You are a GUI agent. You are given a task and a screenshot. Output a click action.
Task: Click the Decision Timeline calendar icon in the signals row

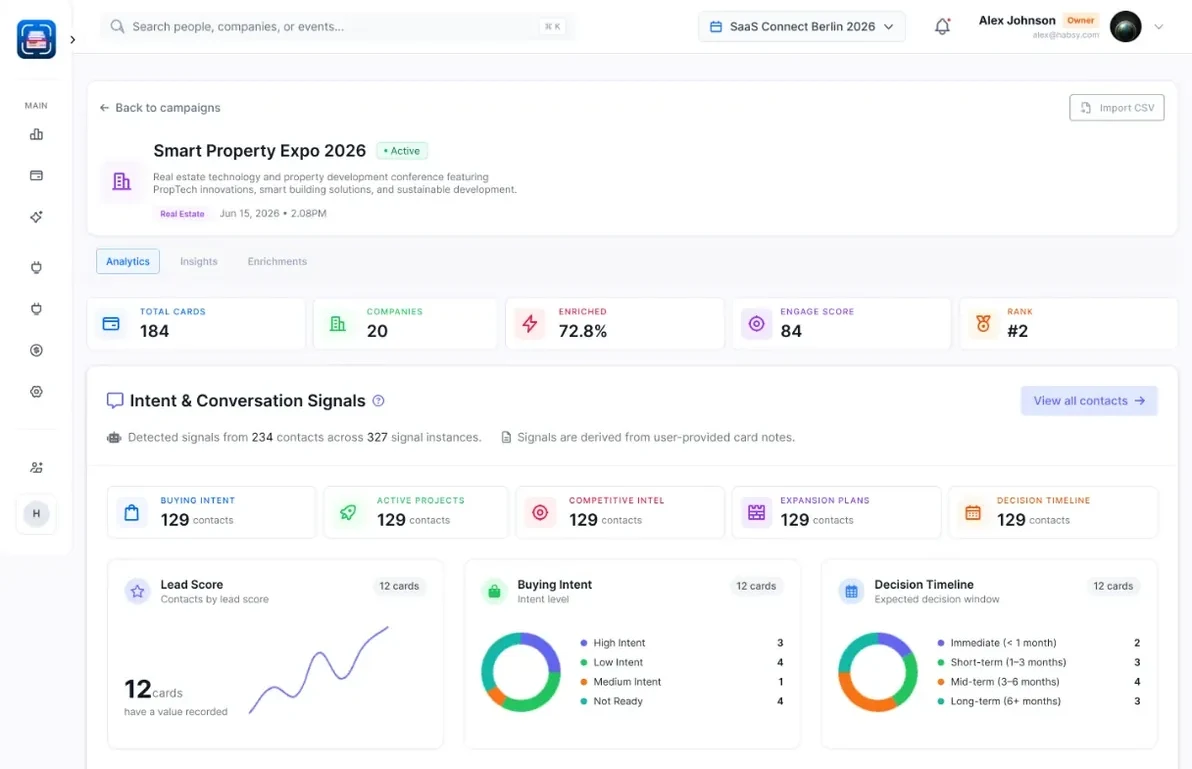pos(973,513)
